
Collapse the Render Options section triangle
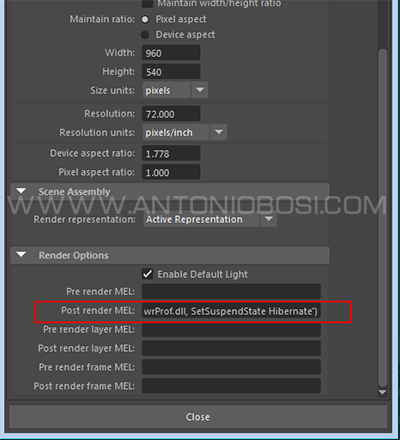coord(21,255)
